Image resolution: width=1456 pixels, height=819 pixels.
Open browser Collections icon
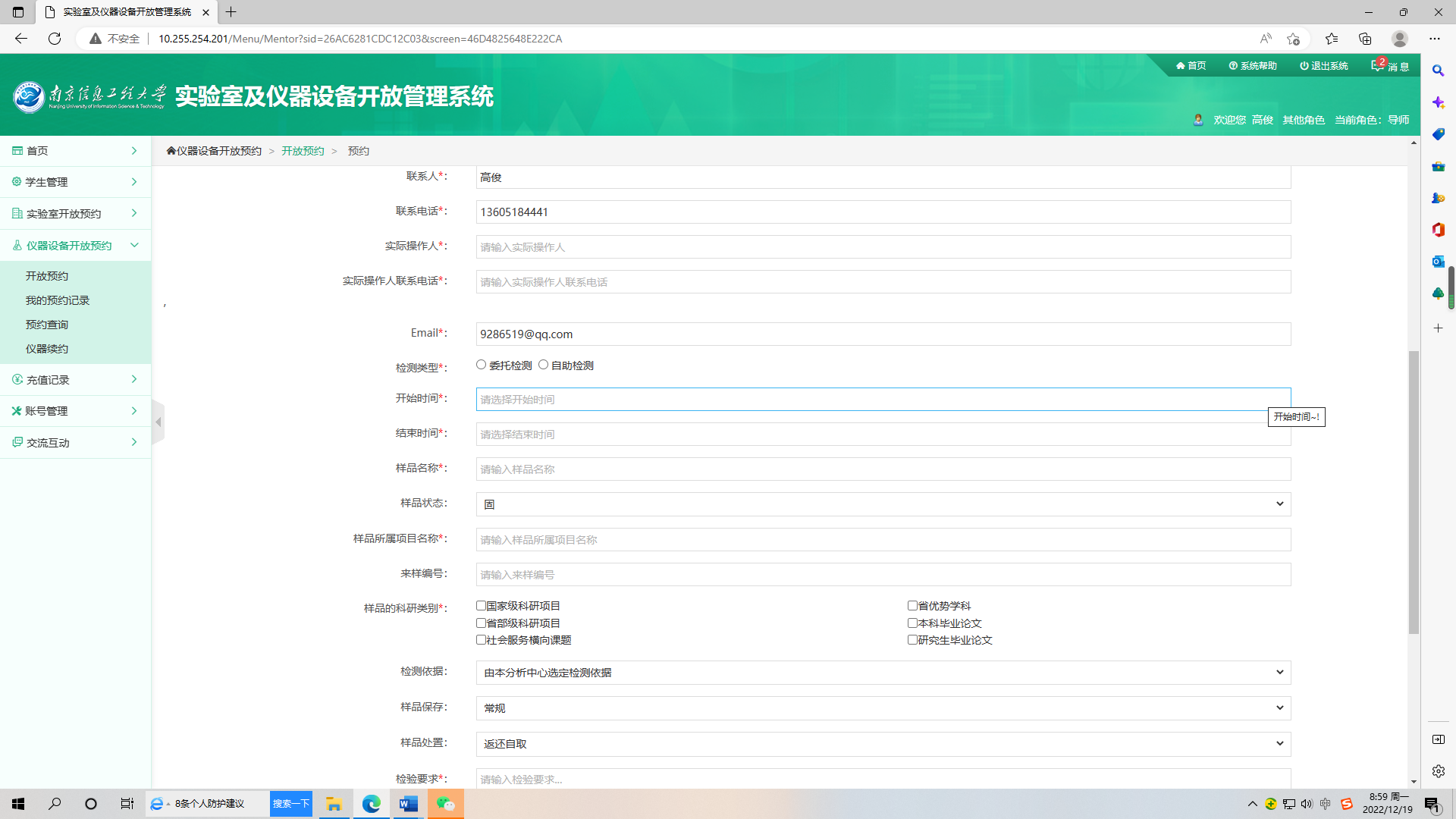pos(1365,39)
